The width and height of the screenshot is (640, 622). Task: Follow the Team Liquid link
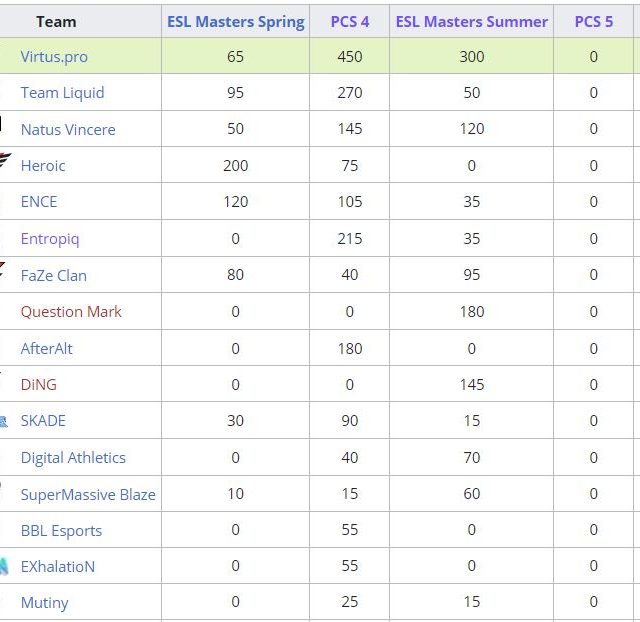pyautogui.click(x=62, y=93)
